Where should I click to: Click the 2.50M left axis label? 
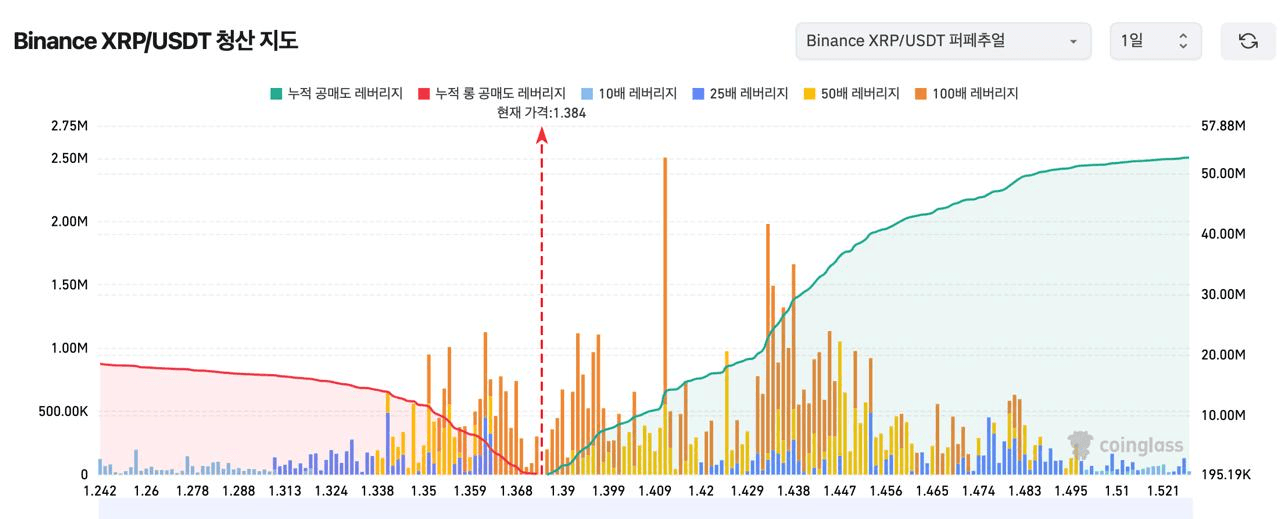[x=69, y=159]
